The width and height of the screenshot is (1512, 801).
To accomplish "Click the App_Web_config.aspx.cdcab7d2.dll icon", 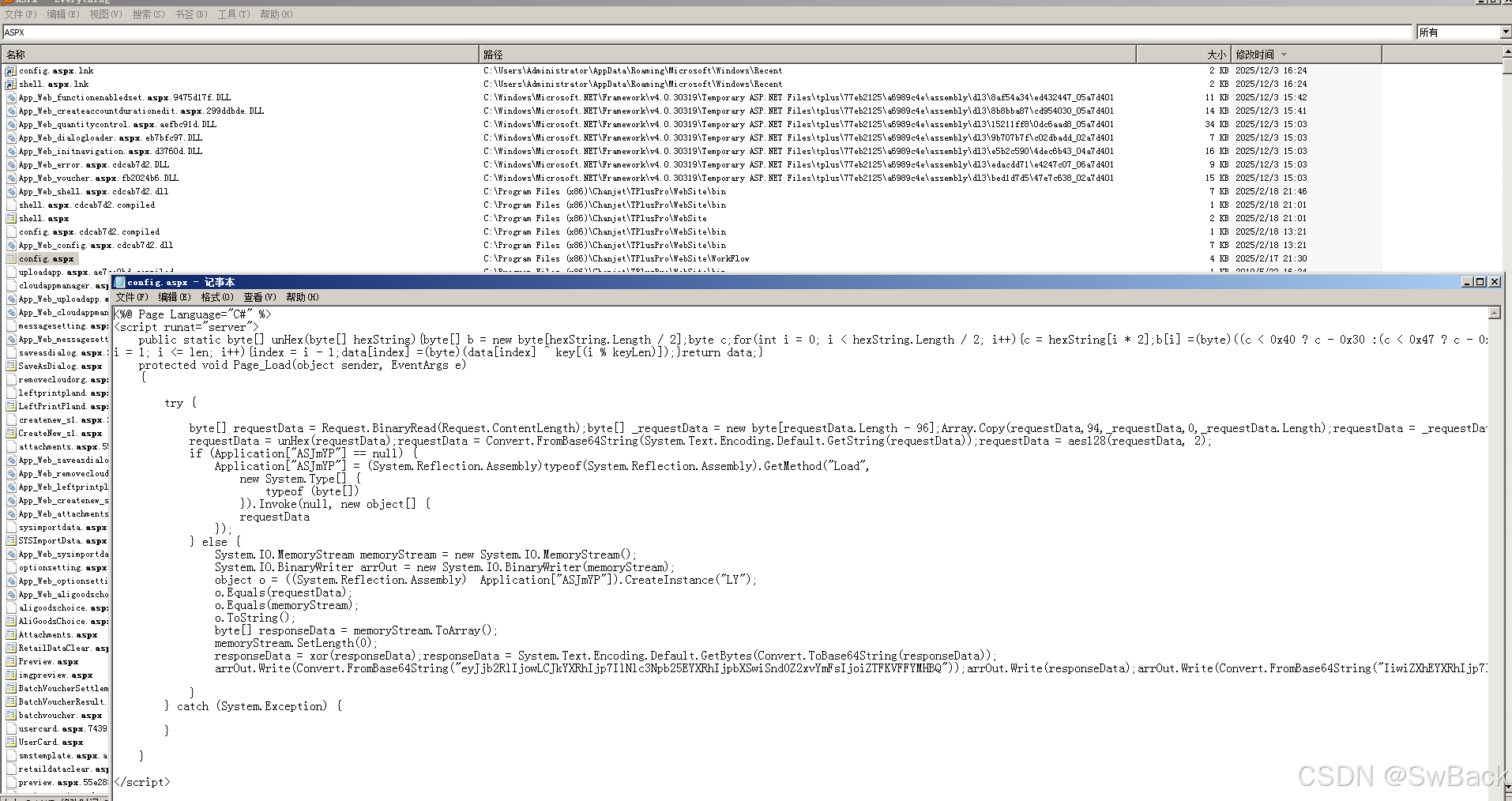I will [11, 246].
